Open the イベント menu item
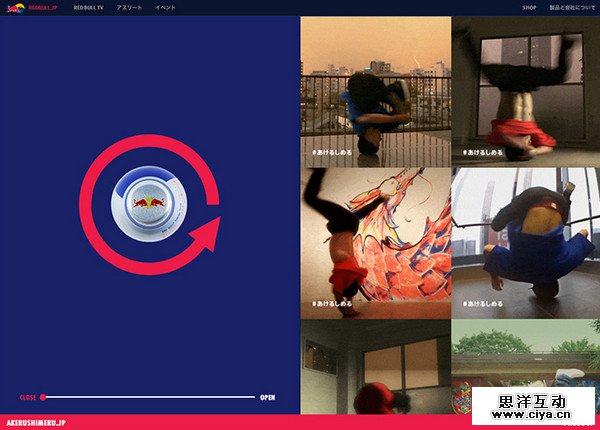This screenshot has height=430, width=600. click(165, 8)
